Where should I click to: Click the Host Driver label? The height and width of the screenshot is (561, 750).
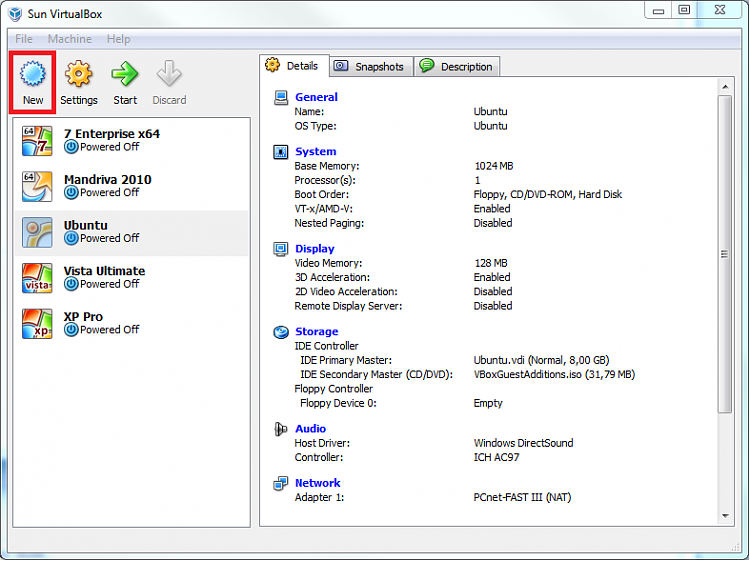[x=322, y=443]
